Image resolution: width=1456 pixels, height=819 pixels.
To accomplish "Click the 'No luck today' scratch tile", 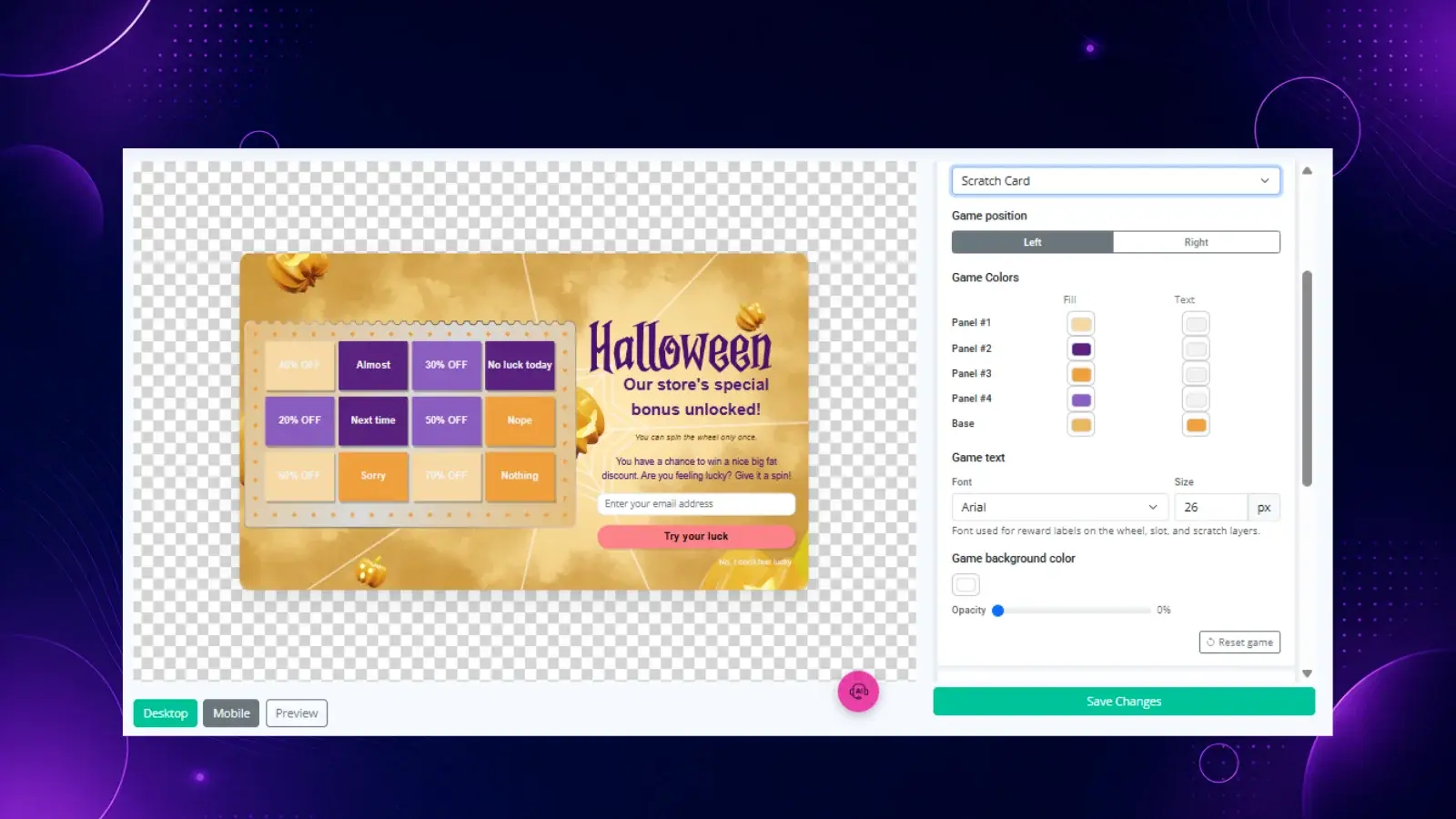I will (x=520, y=365).
